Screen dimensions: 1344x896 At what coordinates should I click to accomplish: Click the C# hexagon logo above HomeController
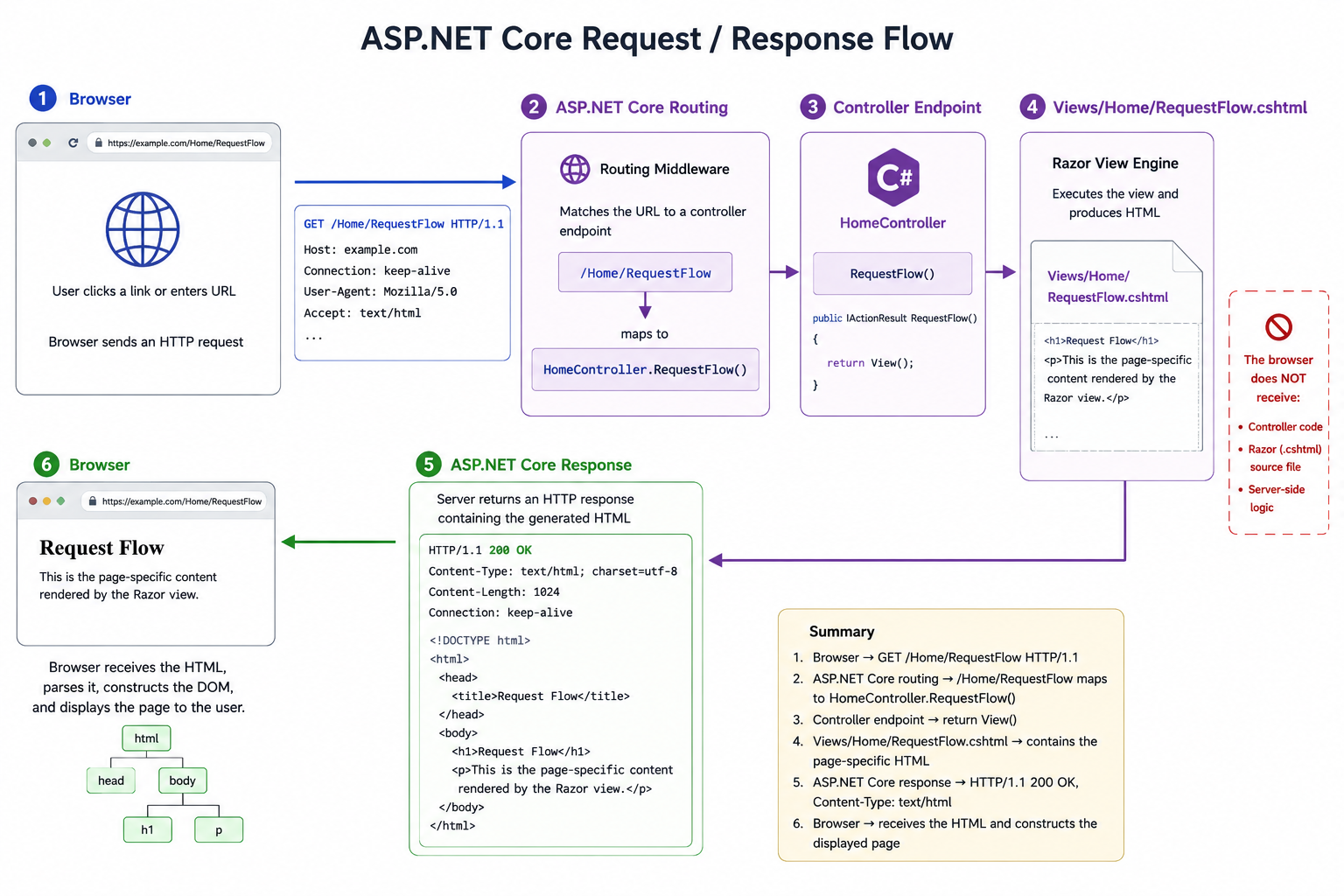(x=893, y=178)
